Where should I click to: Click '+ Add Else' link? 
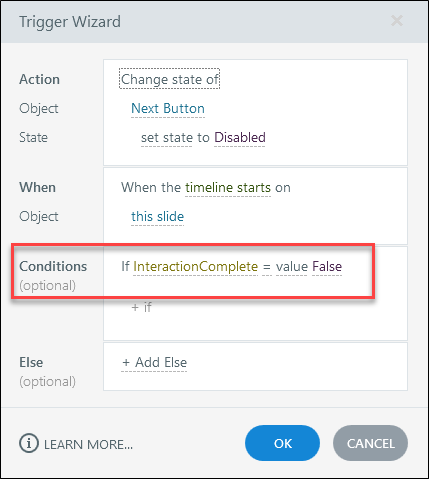154,362
